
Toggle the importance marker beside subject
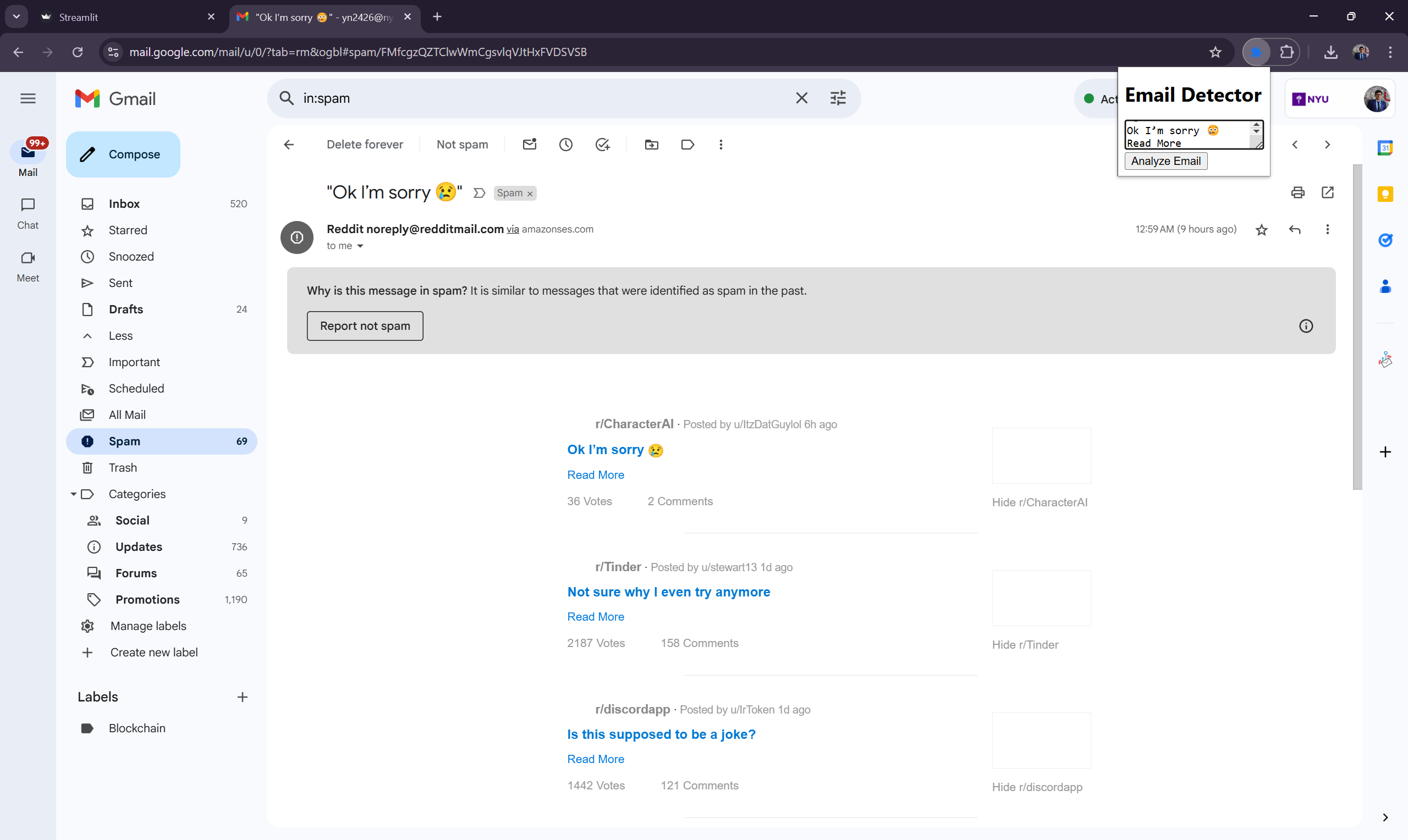479,193
